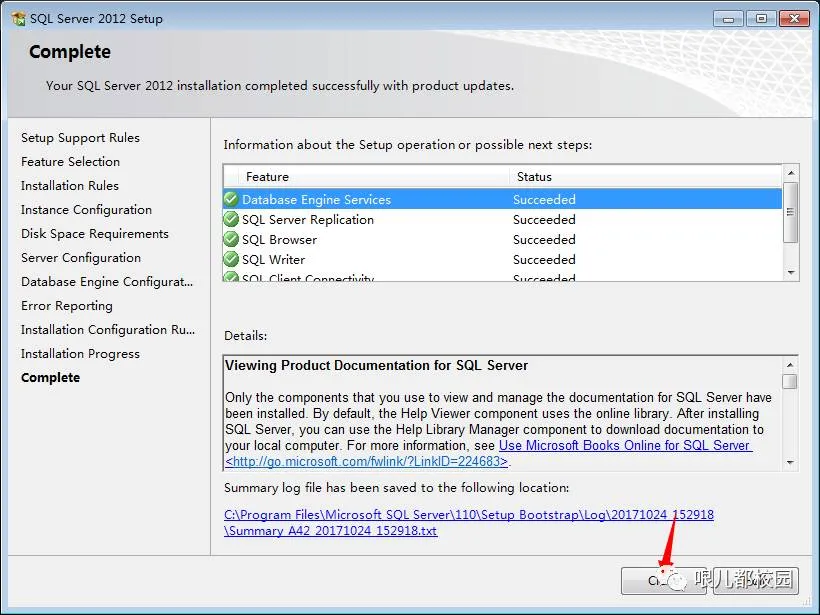Click the SQL Writer success checkmark icon

[231, 259]
